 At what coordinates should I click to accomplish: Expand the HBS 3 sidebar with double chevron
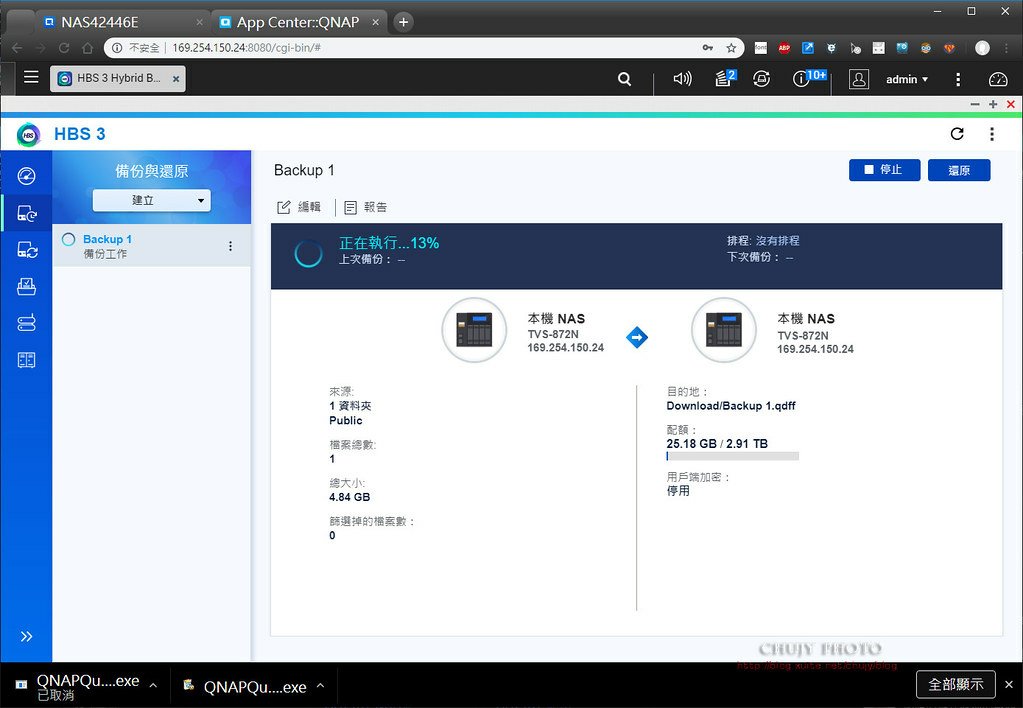[26, 636]
